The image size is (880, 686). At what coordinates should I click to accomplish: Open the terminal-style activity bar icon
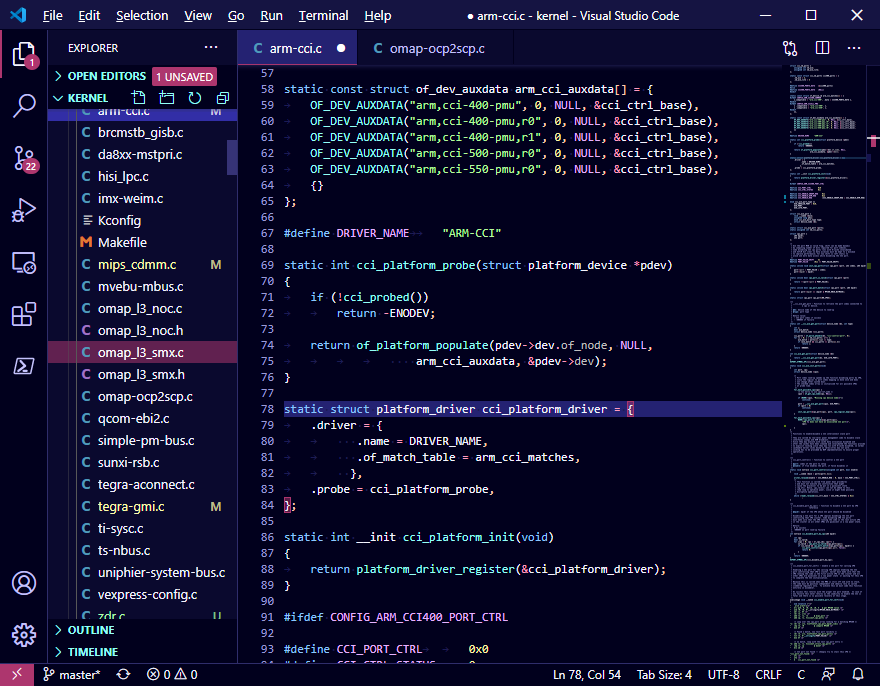pyautogui.click(x=24, y=366)
